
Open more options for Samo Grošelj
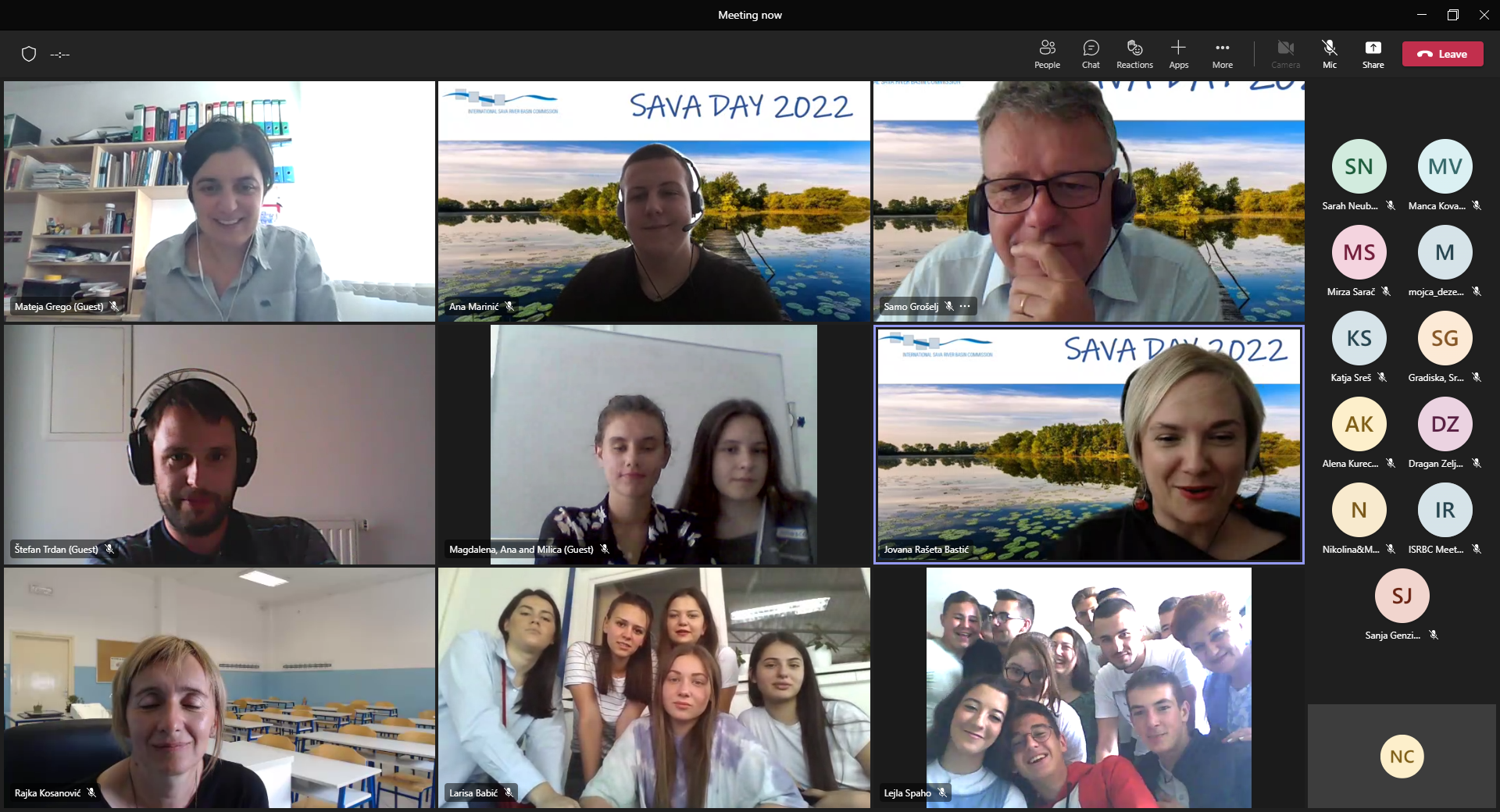click(x=966, y=306)
